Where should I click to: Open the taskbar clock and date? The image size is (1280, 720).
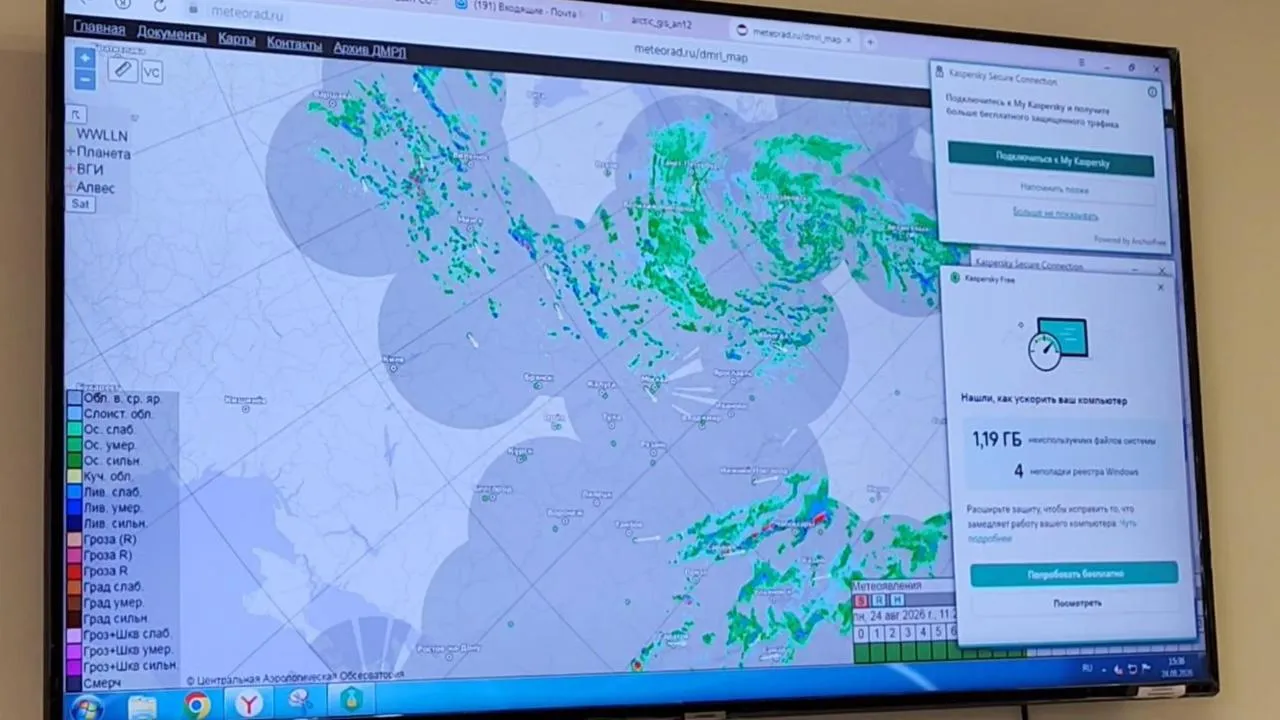point(1176,666)
